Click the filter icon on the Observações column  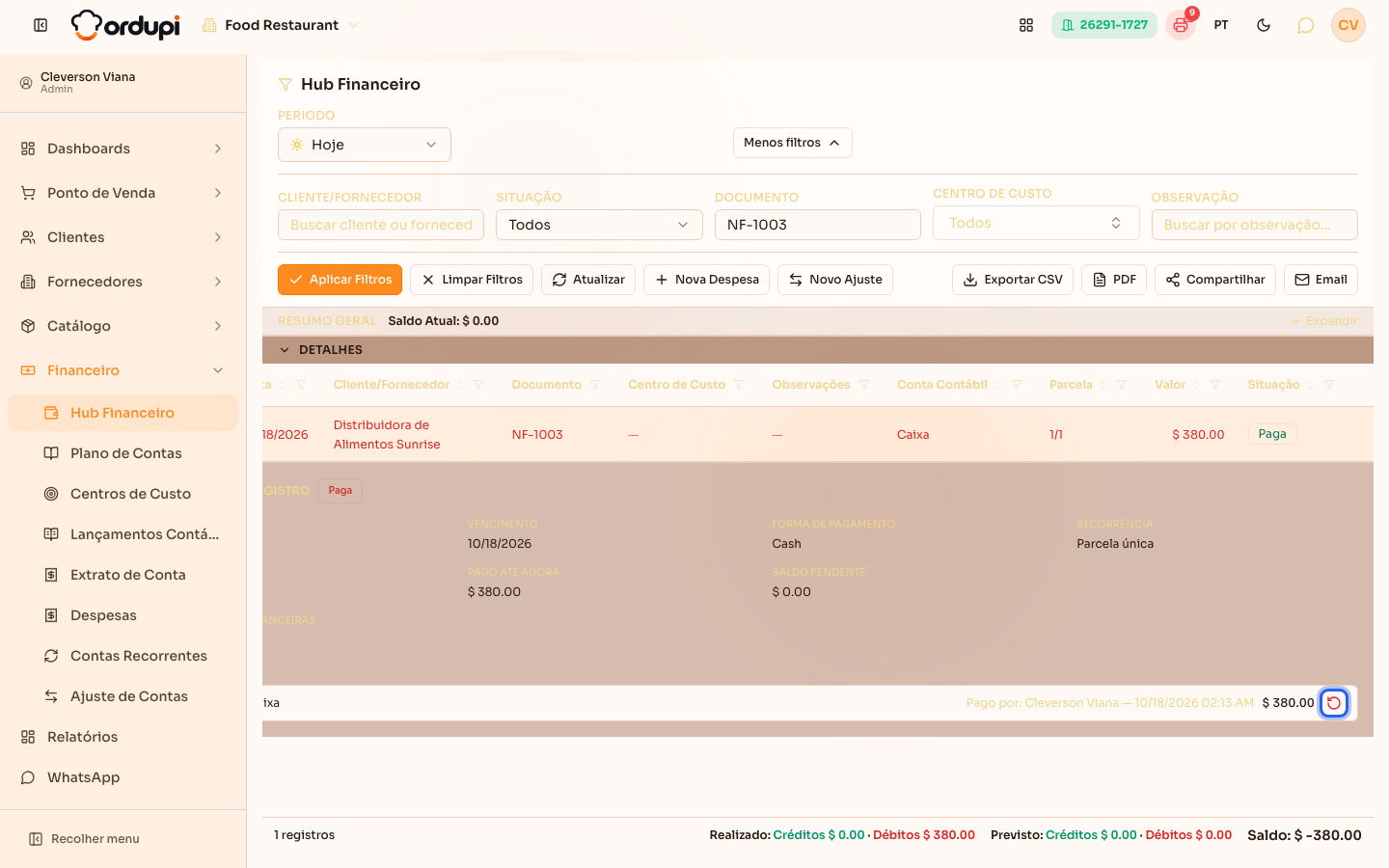point(864,385)
